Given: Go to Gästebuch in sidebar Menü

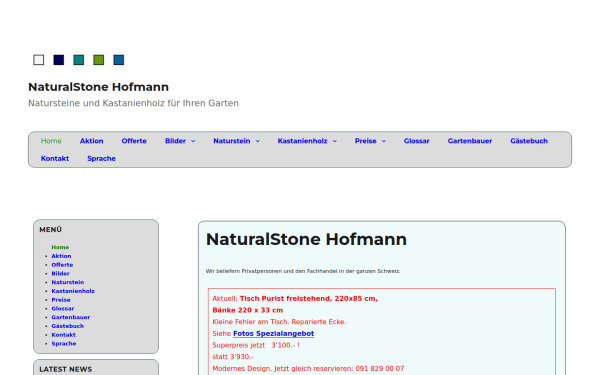Looking at the screenshot, I should (68, 326).
